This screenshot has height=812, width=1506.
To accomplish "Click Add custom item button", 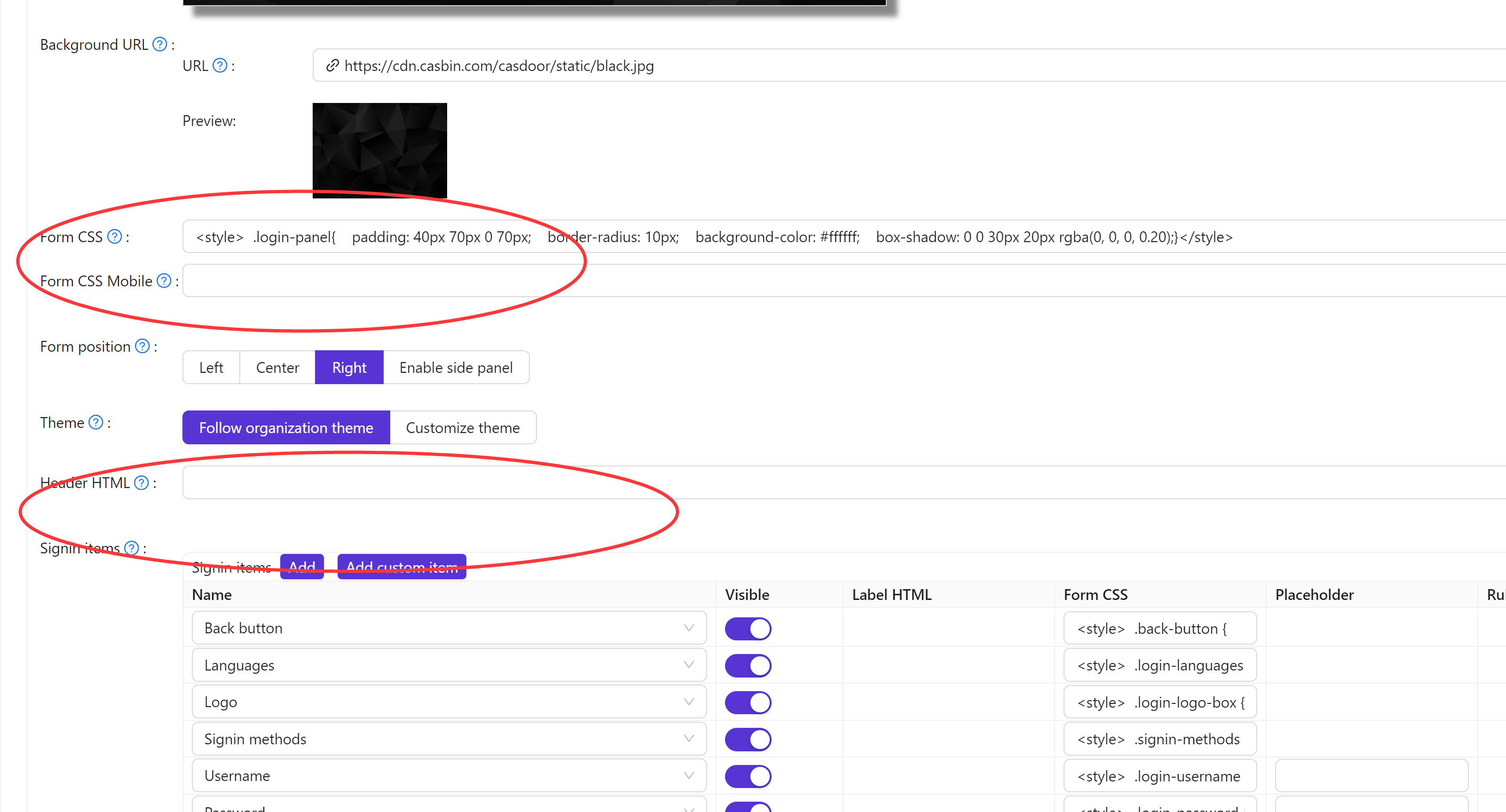I will click(402, 567).
